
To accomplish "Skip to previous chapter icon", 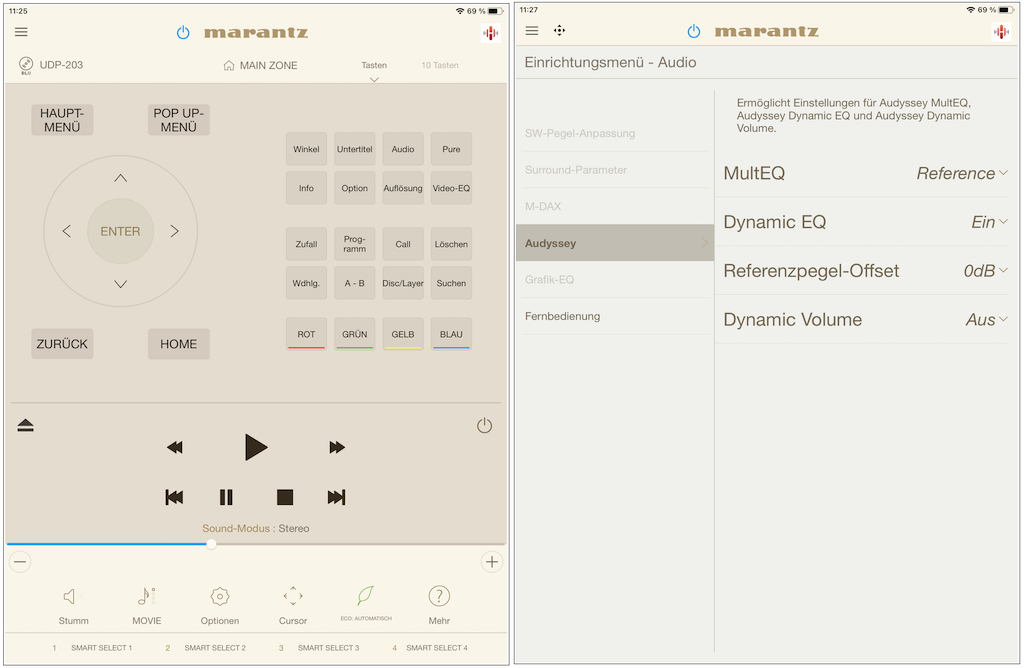I will pos(174,498).
